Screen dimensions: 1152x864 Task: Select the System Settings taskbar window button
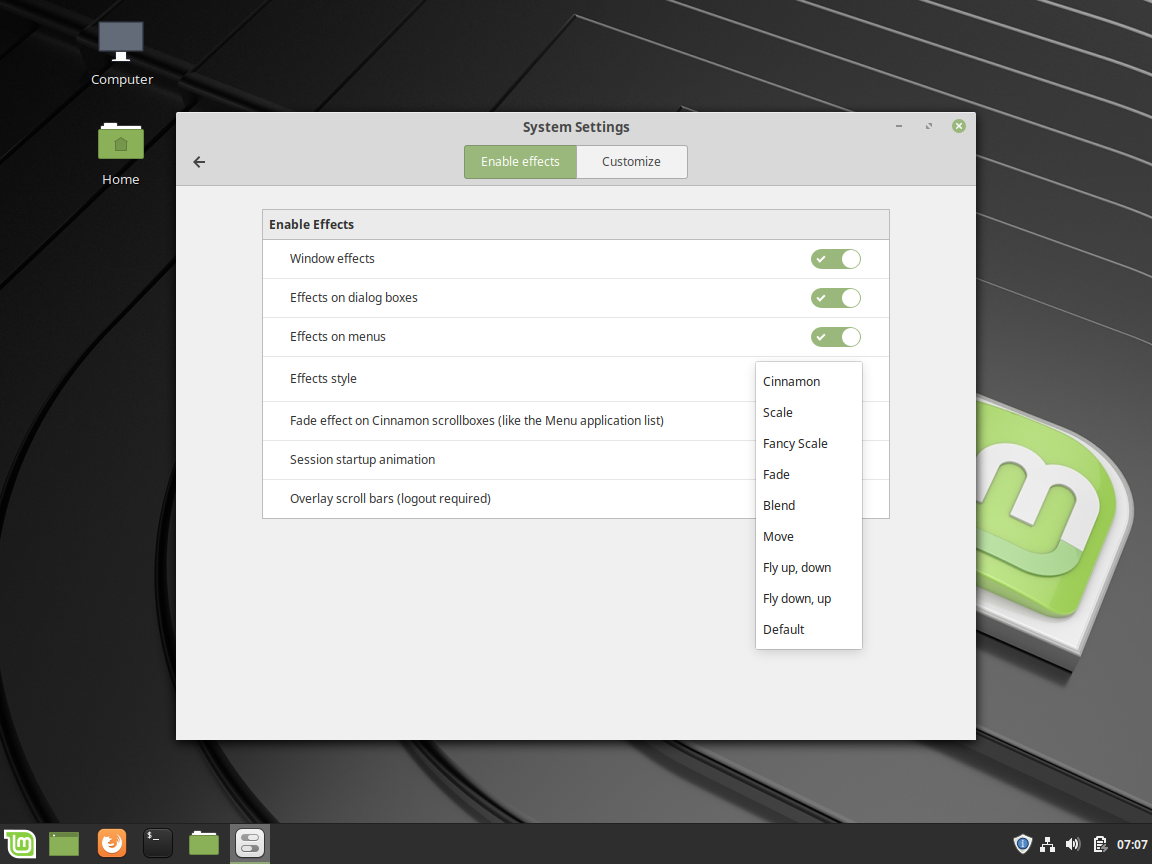click(x=250, y=843)
